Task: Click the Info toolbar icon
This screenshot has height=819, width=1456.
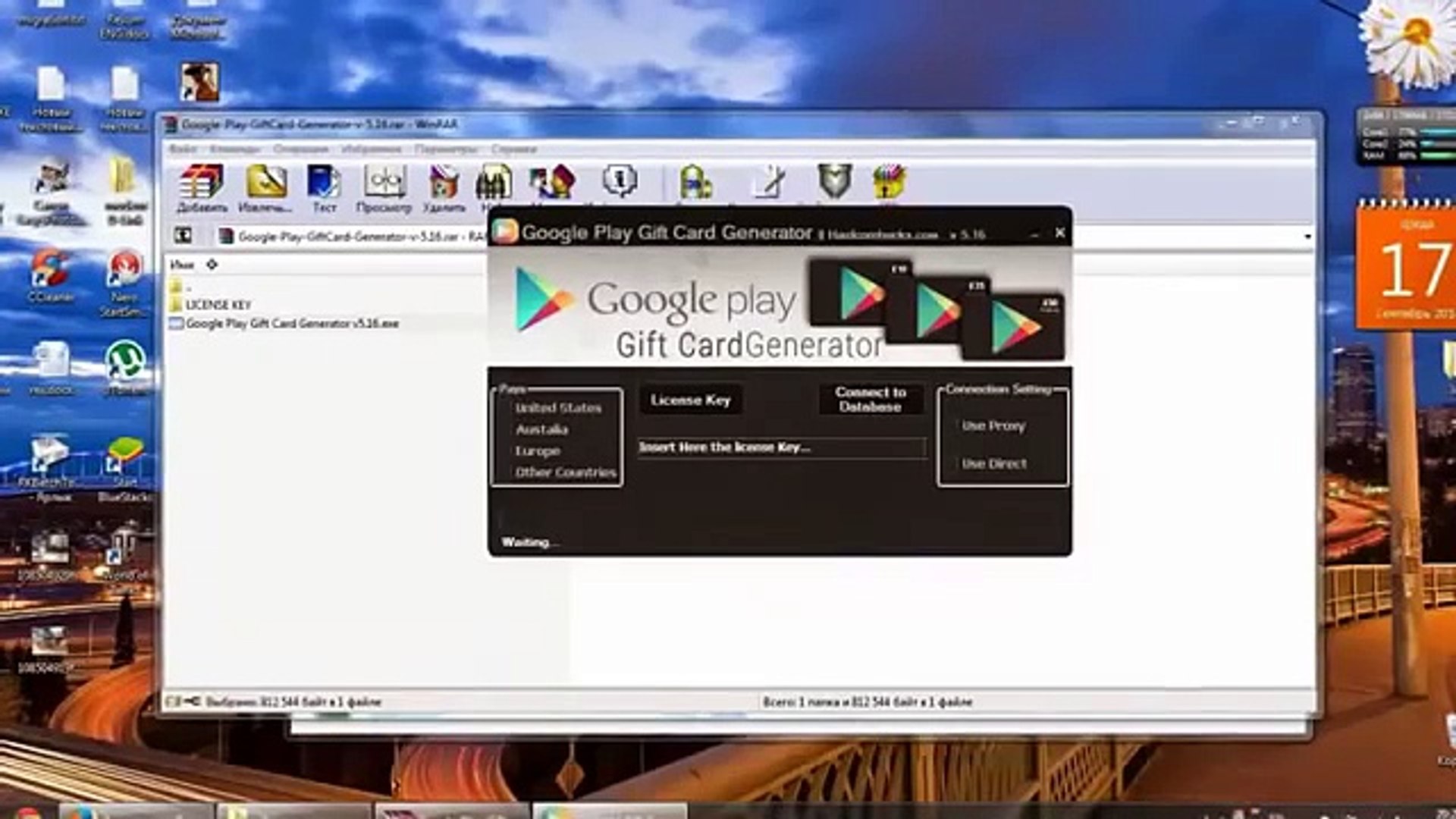Action: point(619,182)
